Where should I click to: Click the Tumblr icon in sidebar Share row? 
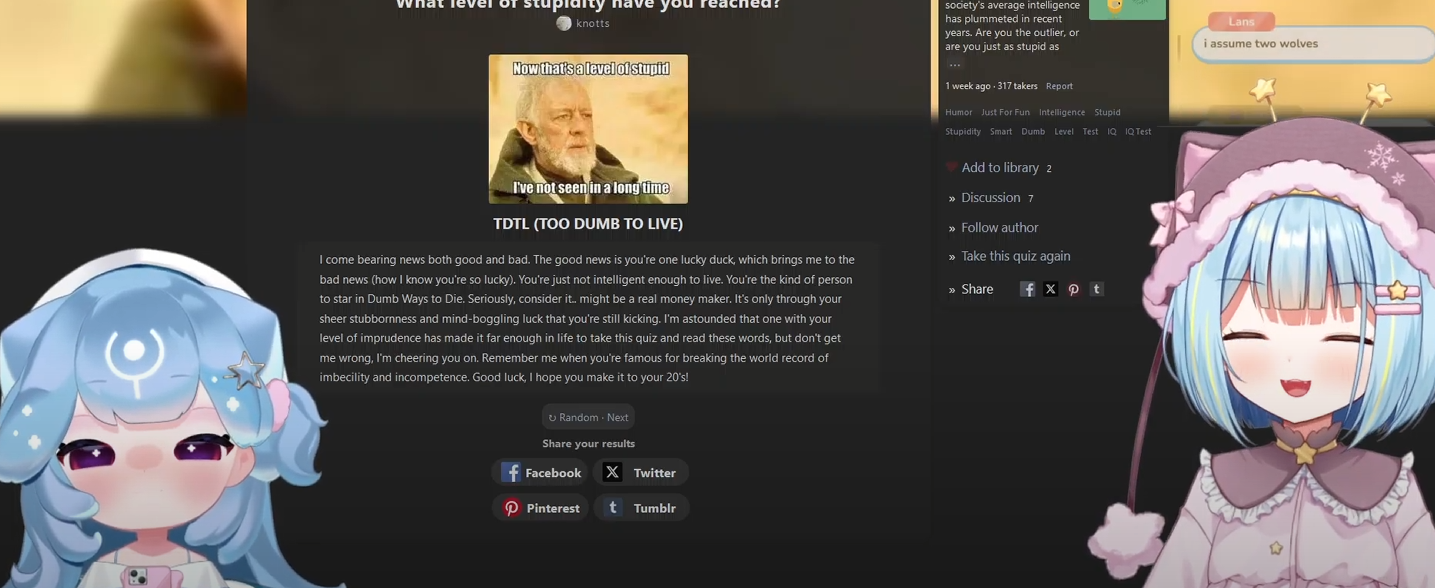(1096, 289)
